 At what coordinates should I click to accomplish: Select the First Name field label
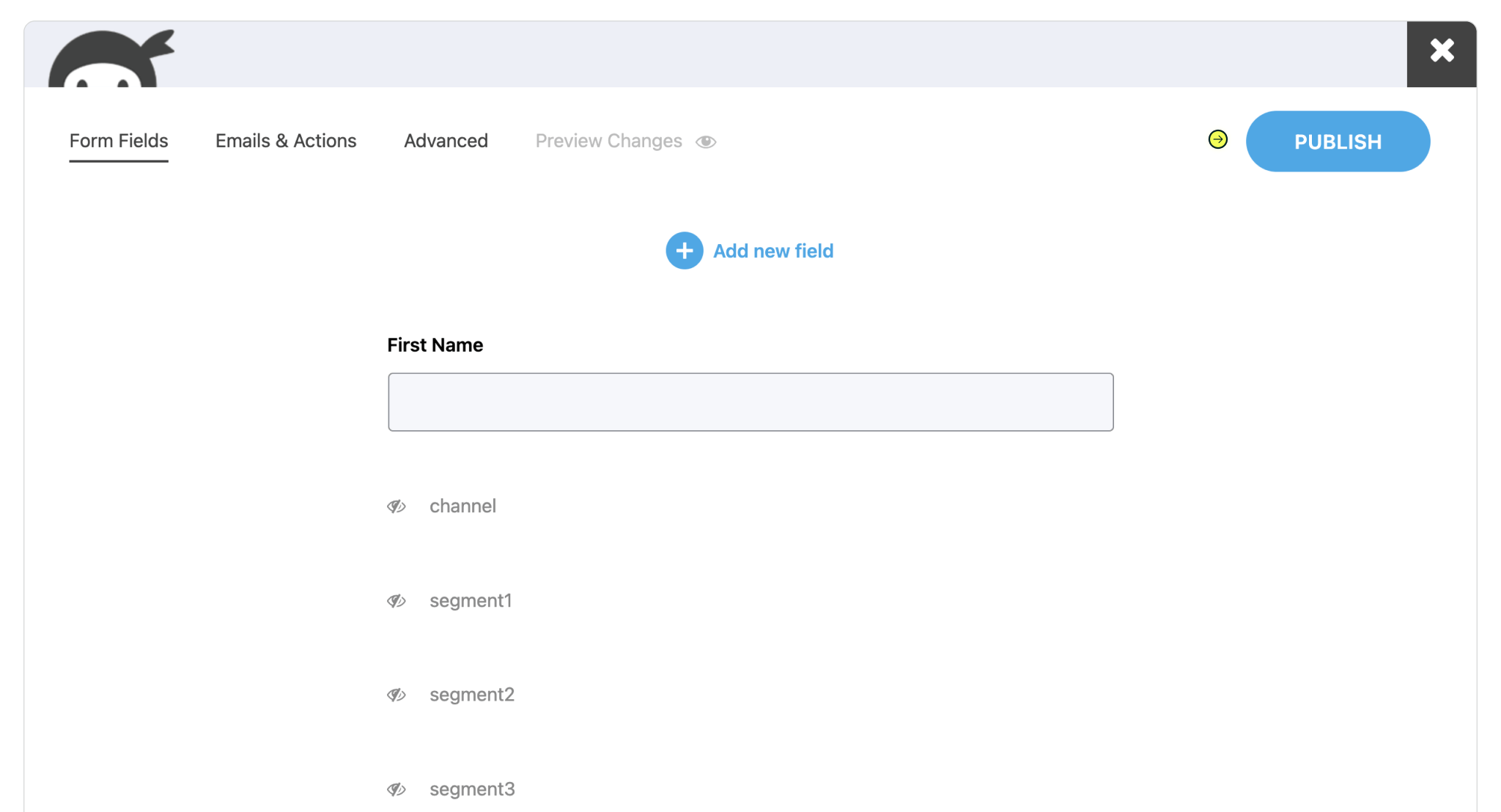point(435,345)
